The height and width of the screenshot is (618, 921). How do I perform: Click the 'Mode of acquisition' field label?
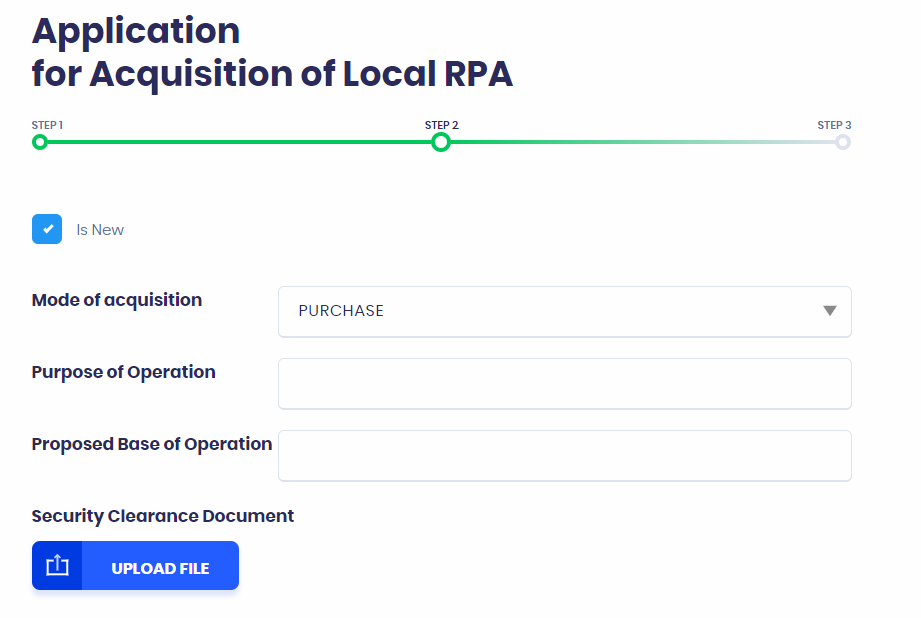pyautogui.click(x=117, y=300)
